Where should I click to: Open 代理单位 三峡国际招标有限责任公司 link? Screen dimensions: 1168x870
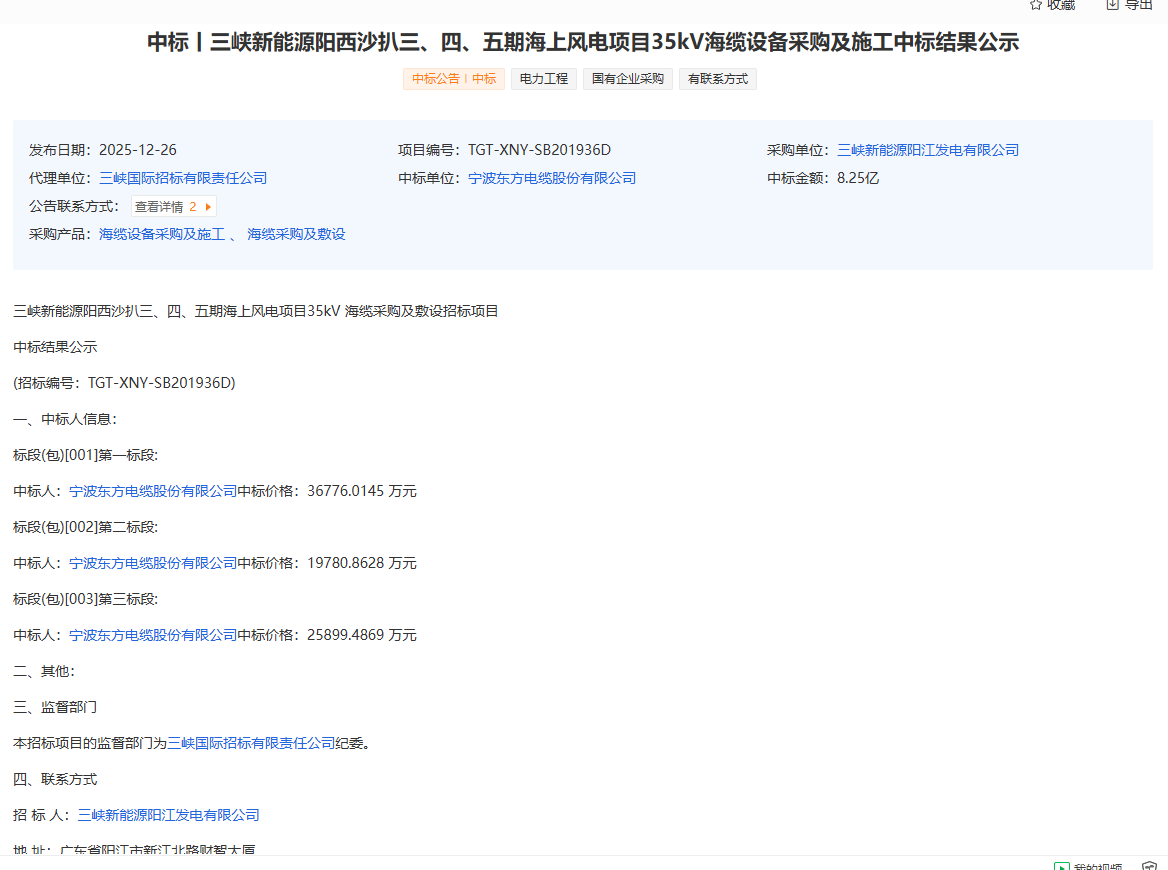coord(182,178)
